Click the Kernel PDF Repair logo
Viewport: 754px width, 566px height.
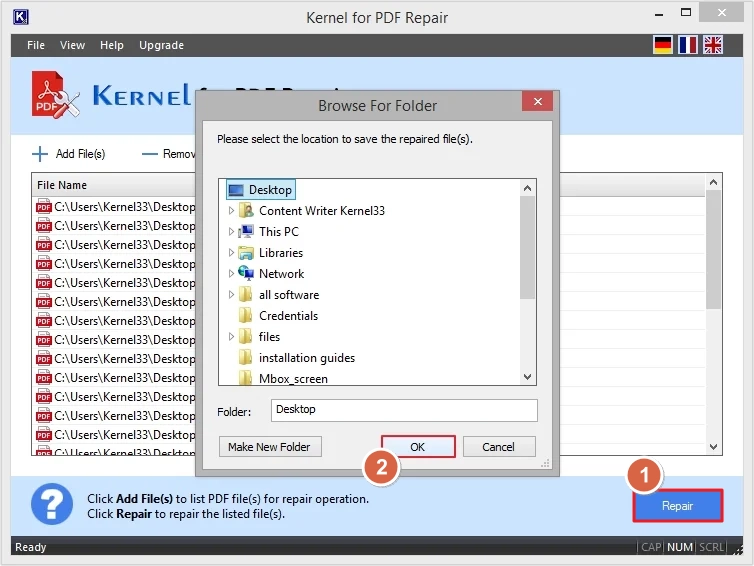click(55, 95)
